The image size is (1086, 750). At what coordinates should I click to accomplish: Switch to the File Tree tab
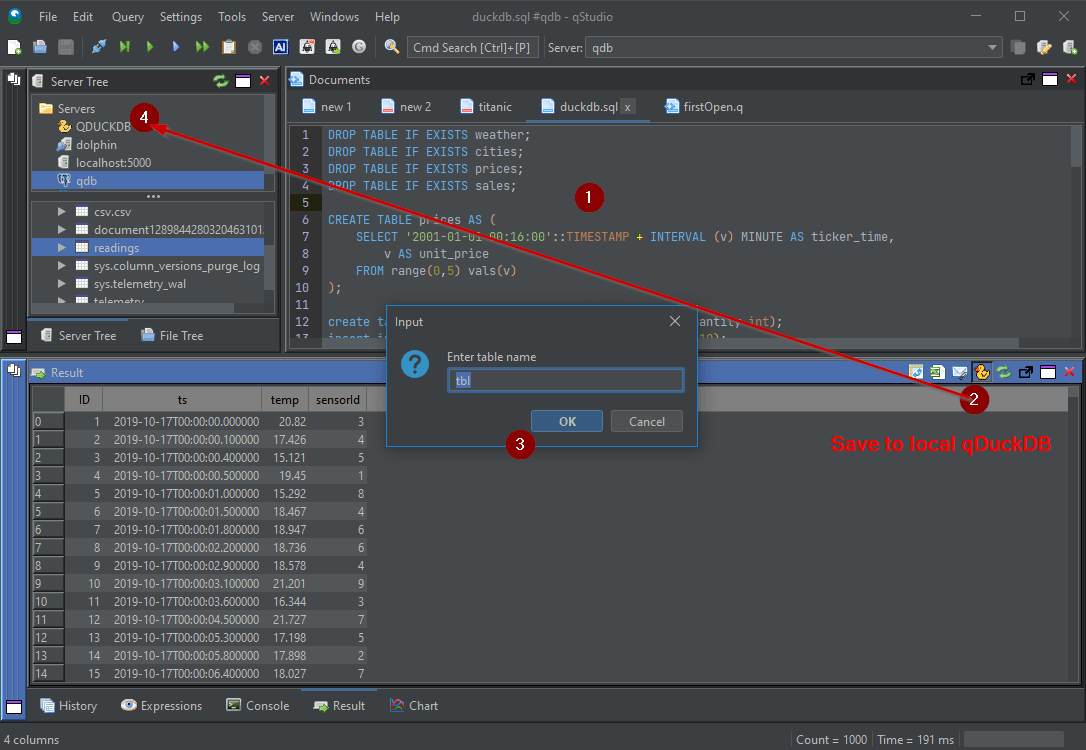coord(172,335)
